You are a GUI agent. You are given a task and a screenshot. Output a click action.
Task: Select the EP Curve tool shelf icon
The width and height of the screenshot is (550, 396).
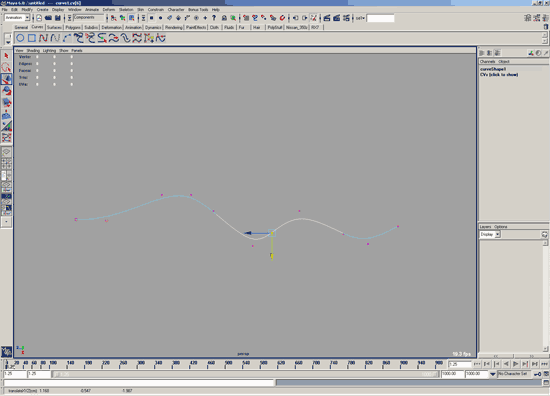[x=55, y=38]
